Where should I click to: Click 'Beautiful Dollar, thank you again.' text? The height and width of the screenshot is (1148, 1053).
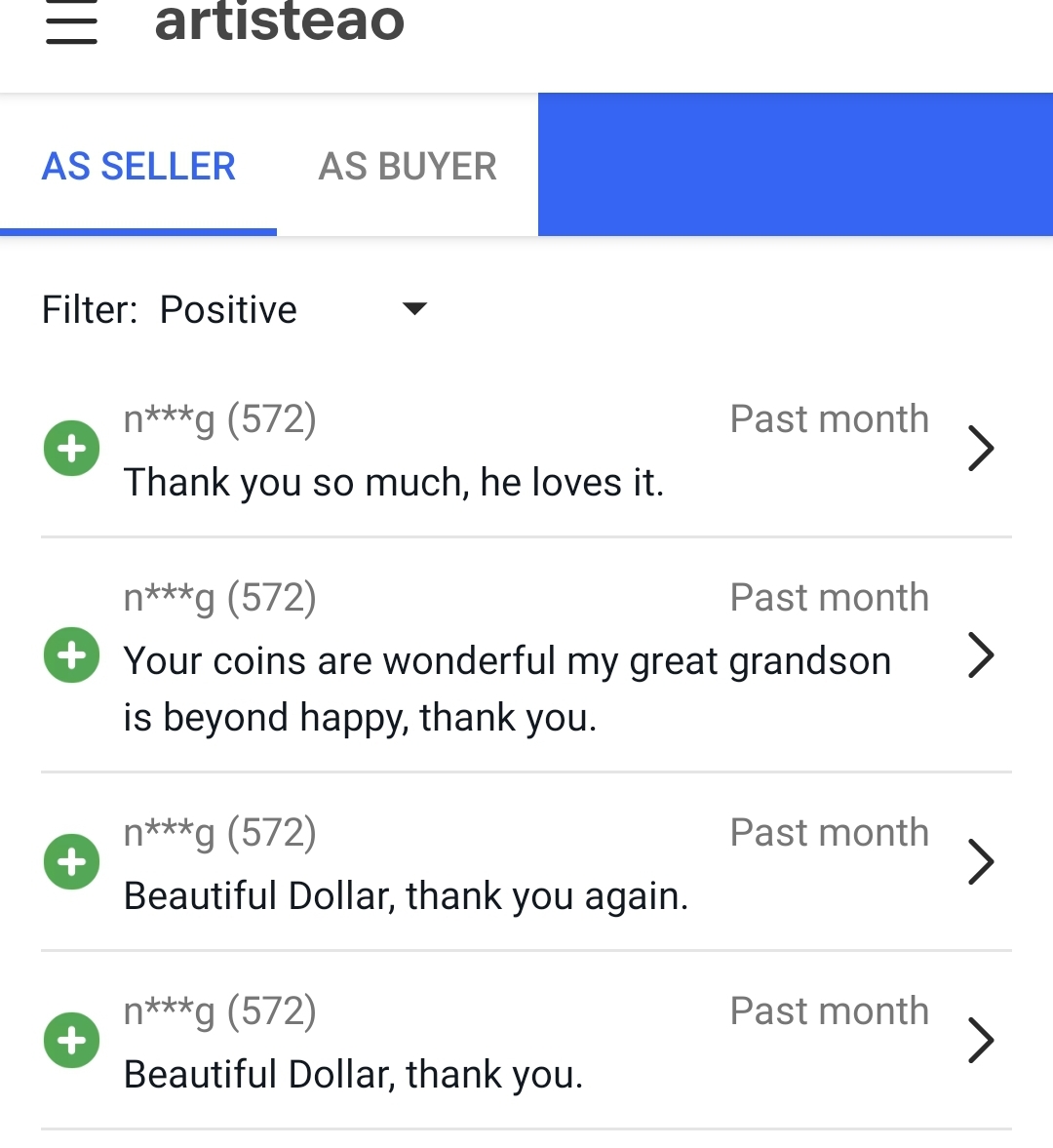click(x=407, y=896)
